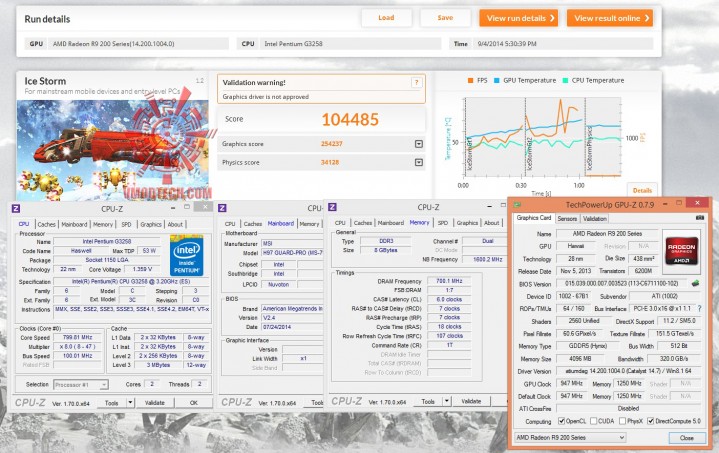Click Validate in the first CPU-Z window
The width and height of the screenshot is (719, 453).
[x=155, y=403]
